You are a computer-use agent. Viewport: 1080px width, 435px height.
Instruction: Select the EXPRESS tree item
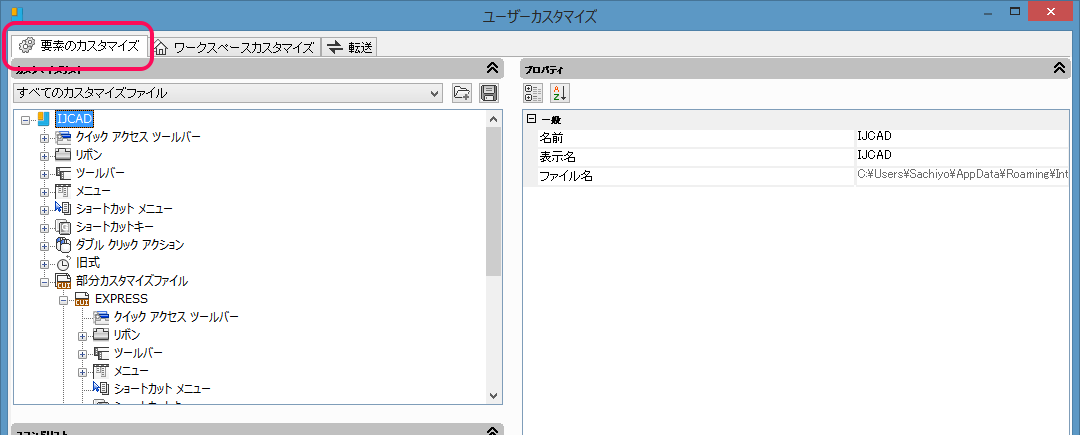pos(121,299)
